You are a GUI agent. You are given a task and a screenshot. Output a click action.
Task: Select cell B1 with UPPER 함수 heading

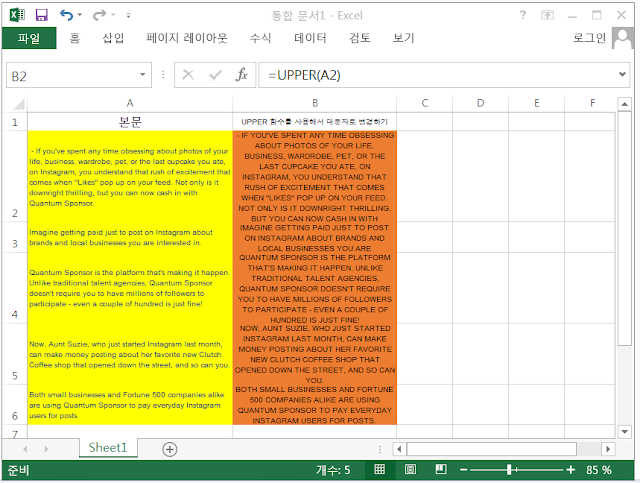click(x=315, y=122)
